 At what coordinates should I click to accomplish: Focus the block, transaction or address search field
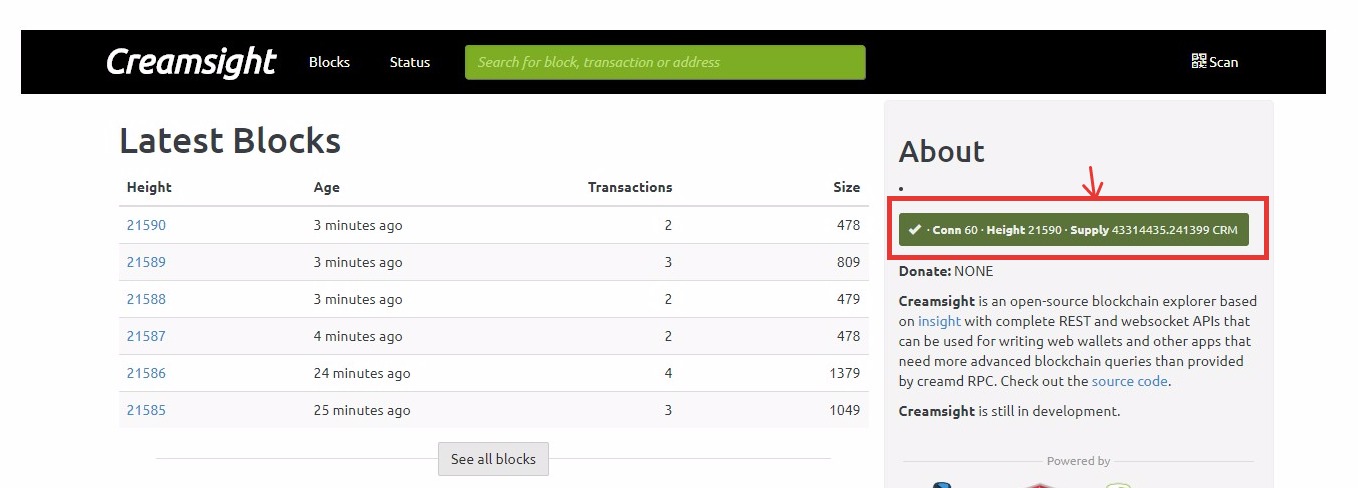pyautogui.click(x=665, y=62)
